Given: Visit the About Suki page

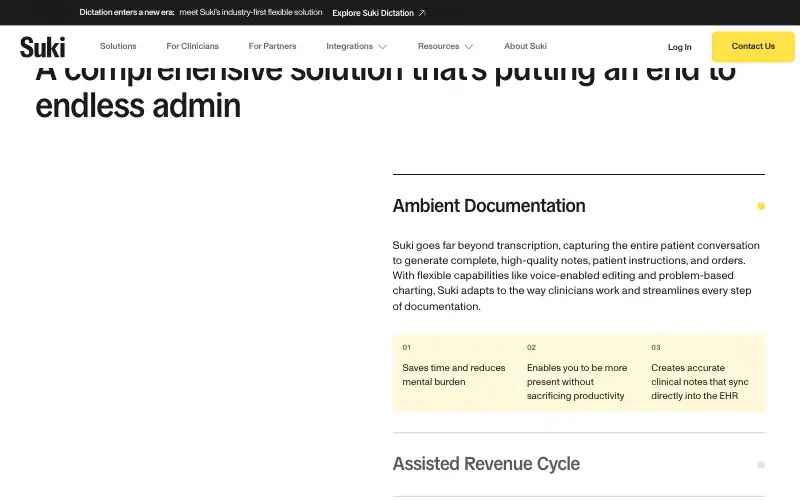Looking at the screenshot, I should click(525, 46).
